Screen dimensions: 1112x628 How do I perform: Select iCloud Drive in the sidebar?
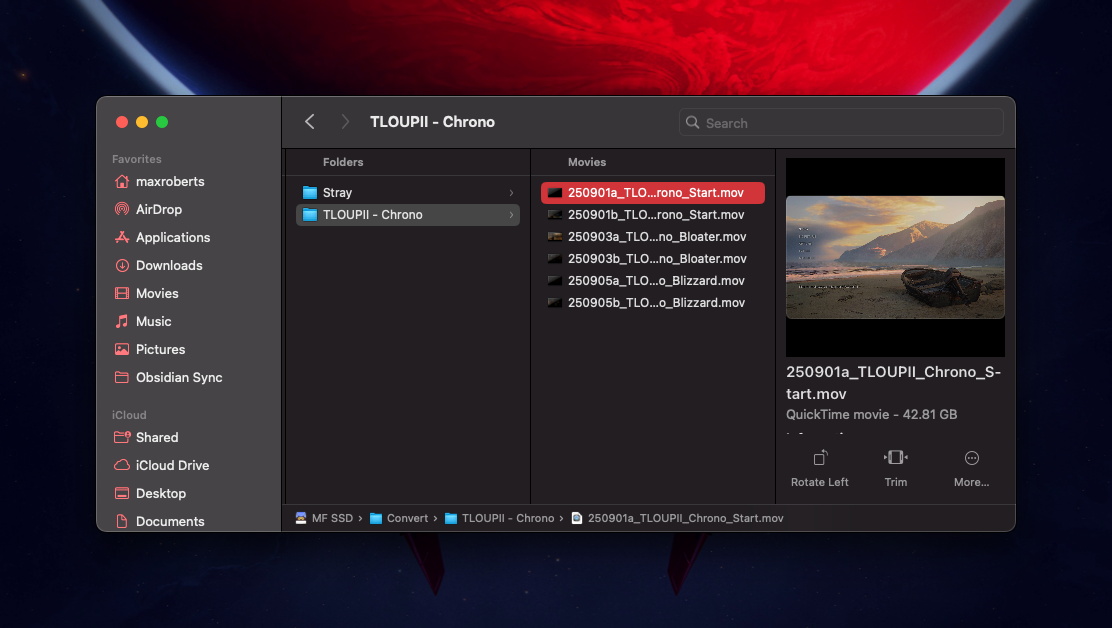tap(172, 465)
